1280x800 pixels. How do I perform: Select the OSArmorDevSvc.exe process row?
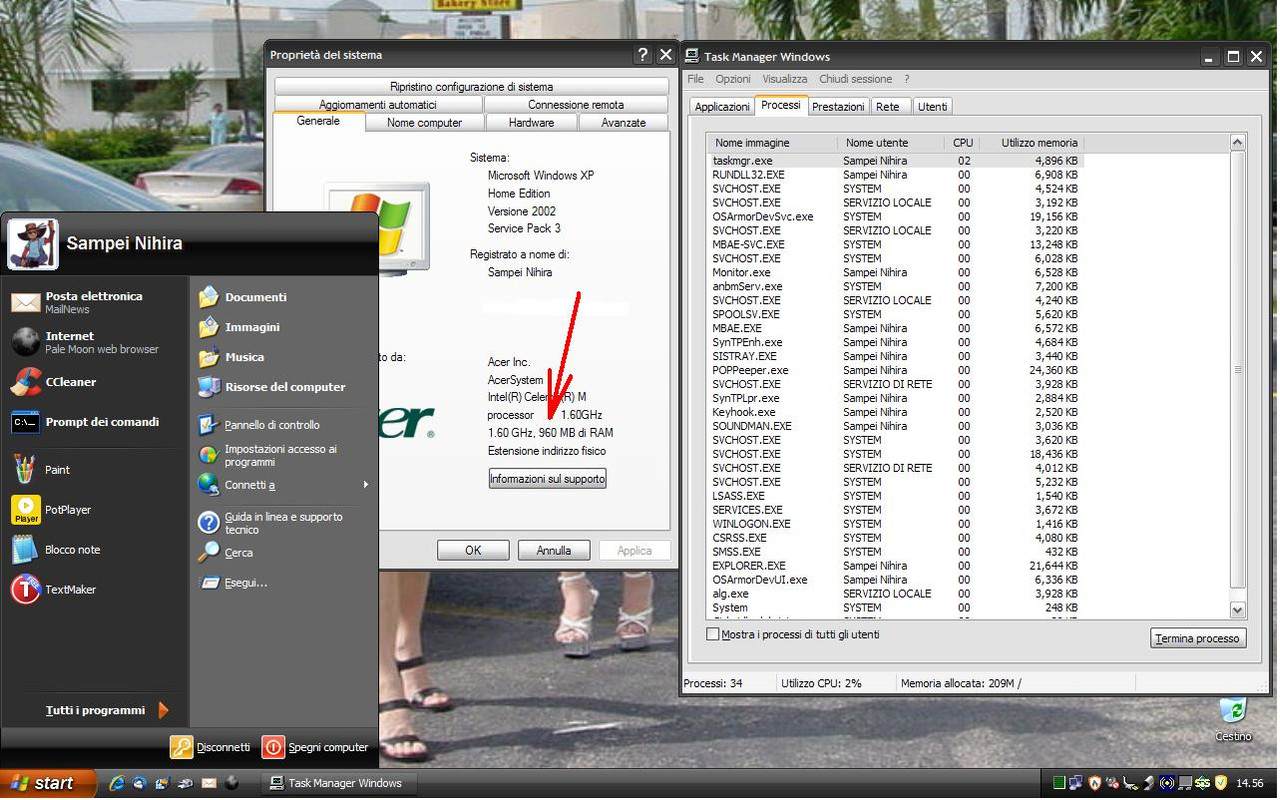(x=895, y=216)
